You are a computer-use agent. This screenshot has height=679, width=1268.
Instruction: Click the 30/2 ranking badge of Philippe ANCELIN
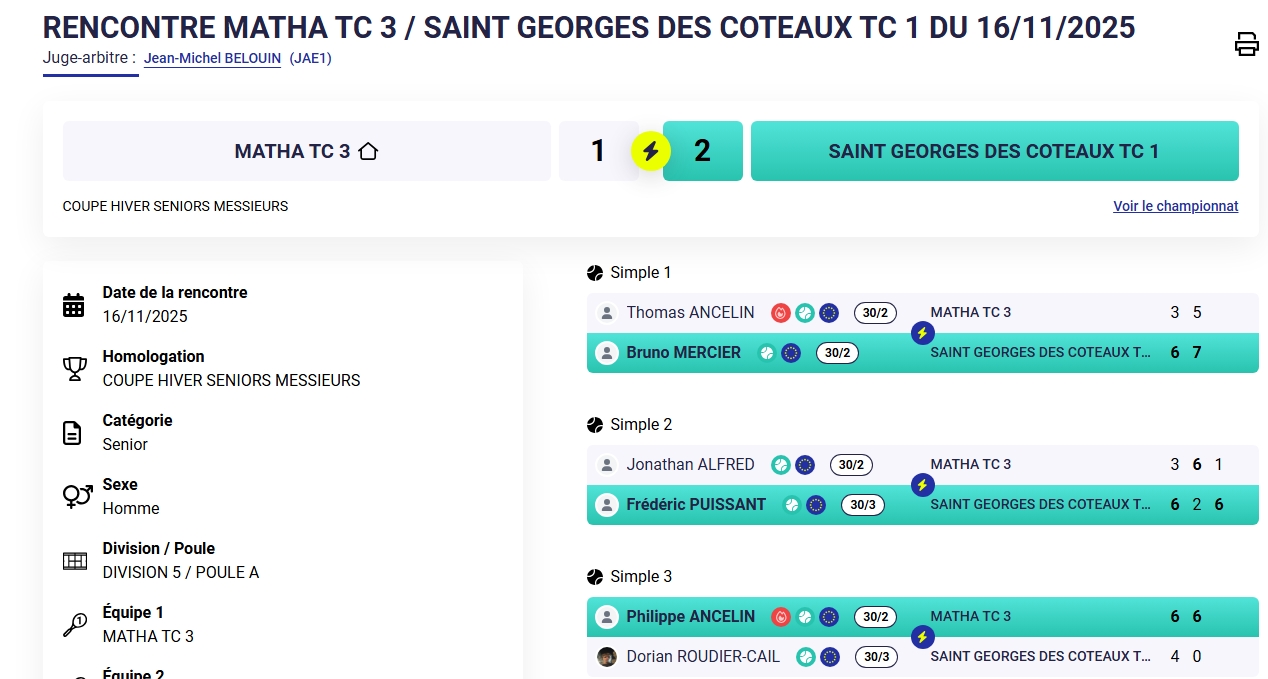point(875,617)
